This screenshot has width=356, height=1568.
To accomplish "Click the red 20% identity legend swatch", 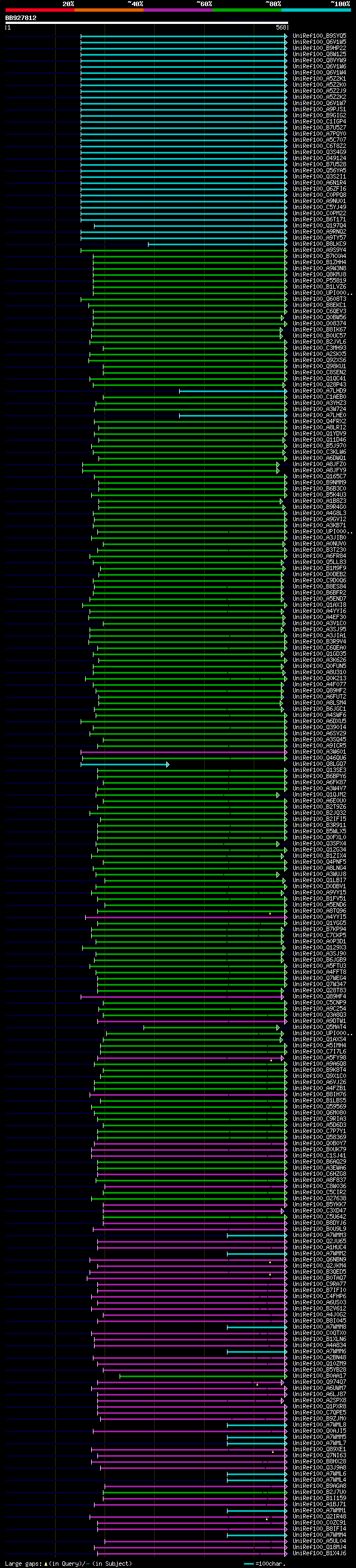I will (x=39, y=11).
